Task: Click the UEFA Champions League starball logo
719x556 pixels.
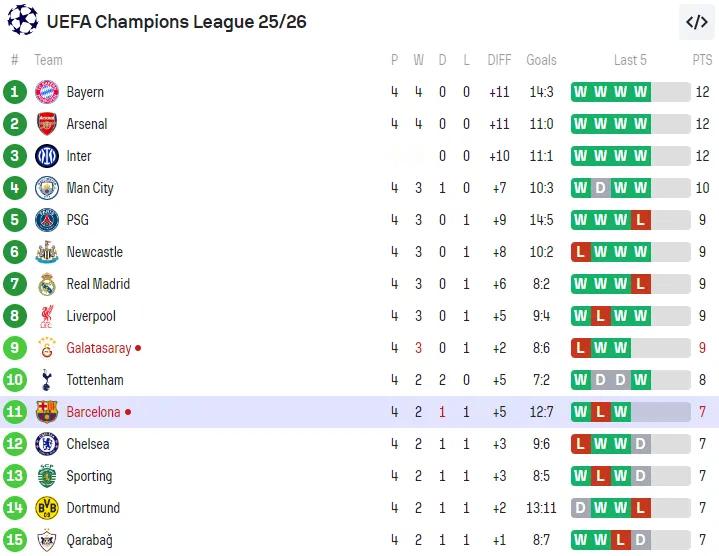Action: (x=22, y=20)
